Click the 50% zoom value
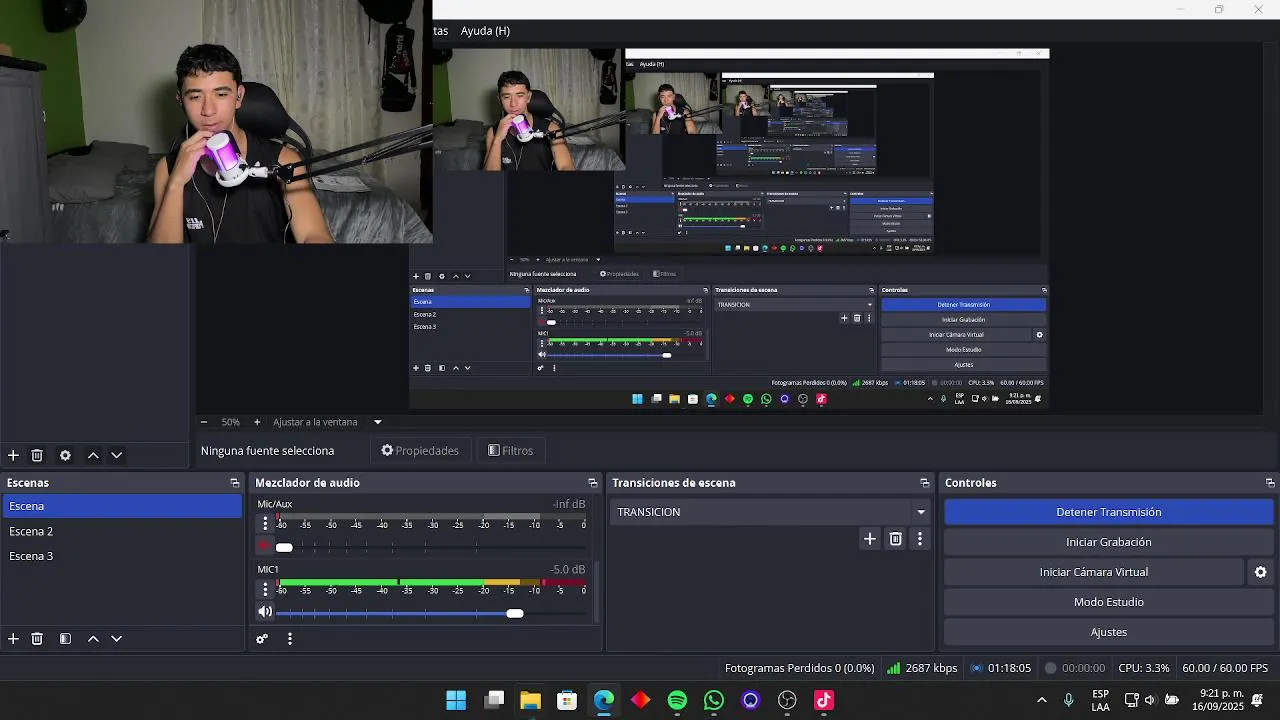The image size is (1280, 720). pyautogui.click(x=231, y=422)
